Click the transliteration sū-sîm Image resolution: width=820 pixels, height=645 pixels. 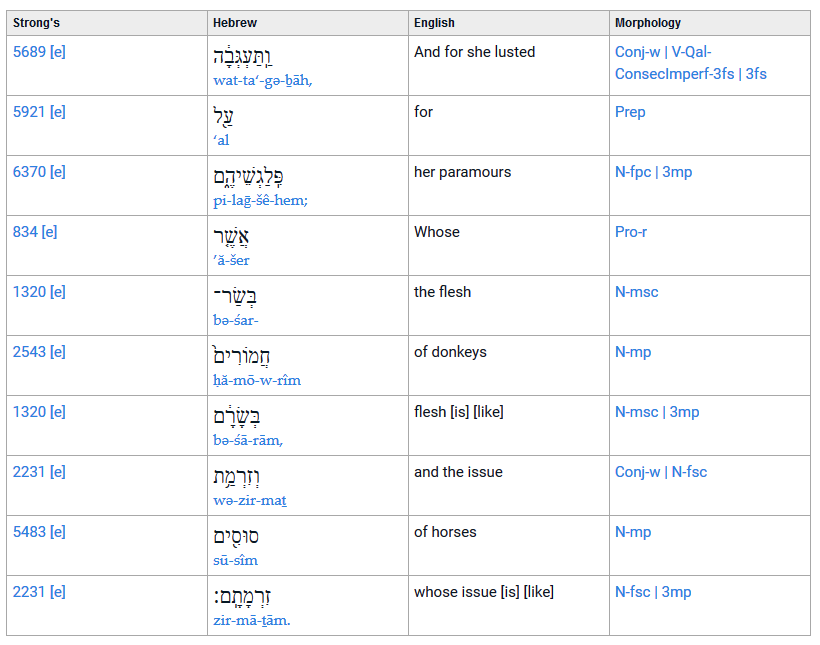pos(235,560)
